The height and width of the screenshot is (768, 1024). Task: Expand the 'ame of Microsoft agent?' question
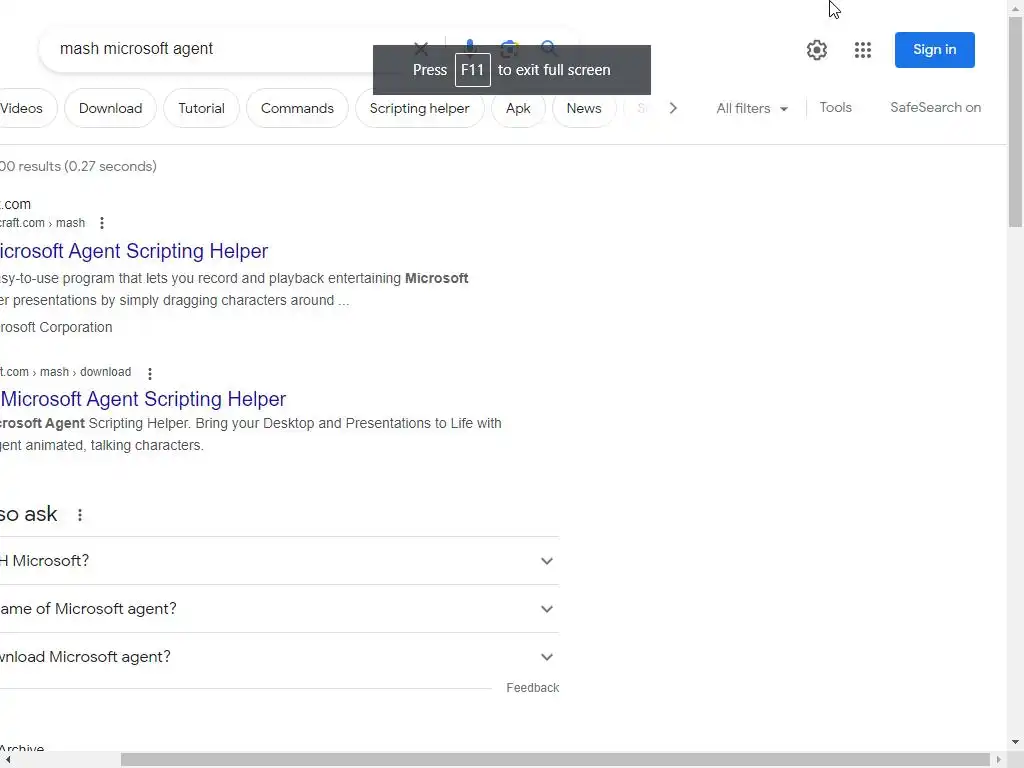click(280, 609)
